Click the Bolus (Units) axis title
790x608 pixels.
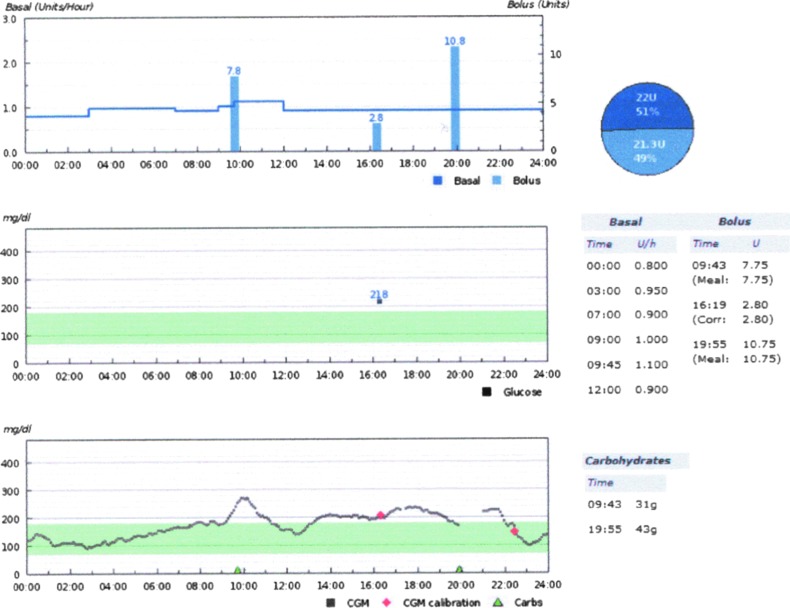coord(538,5)
